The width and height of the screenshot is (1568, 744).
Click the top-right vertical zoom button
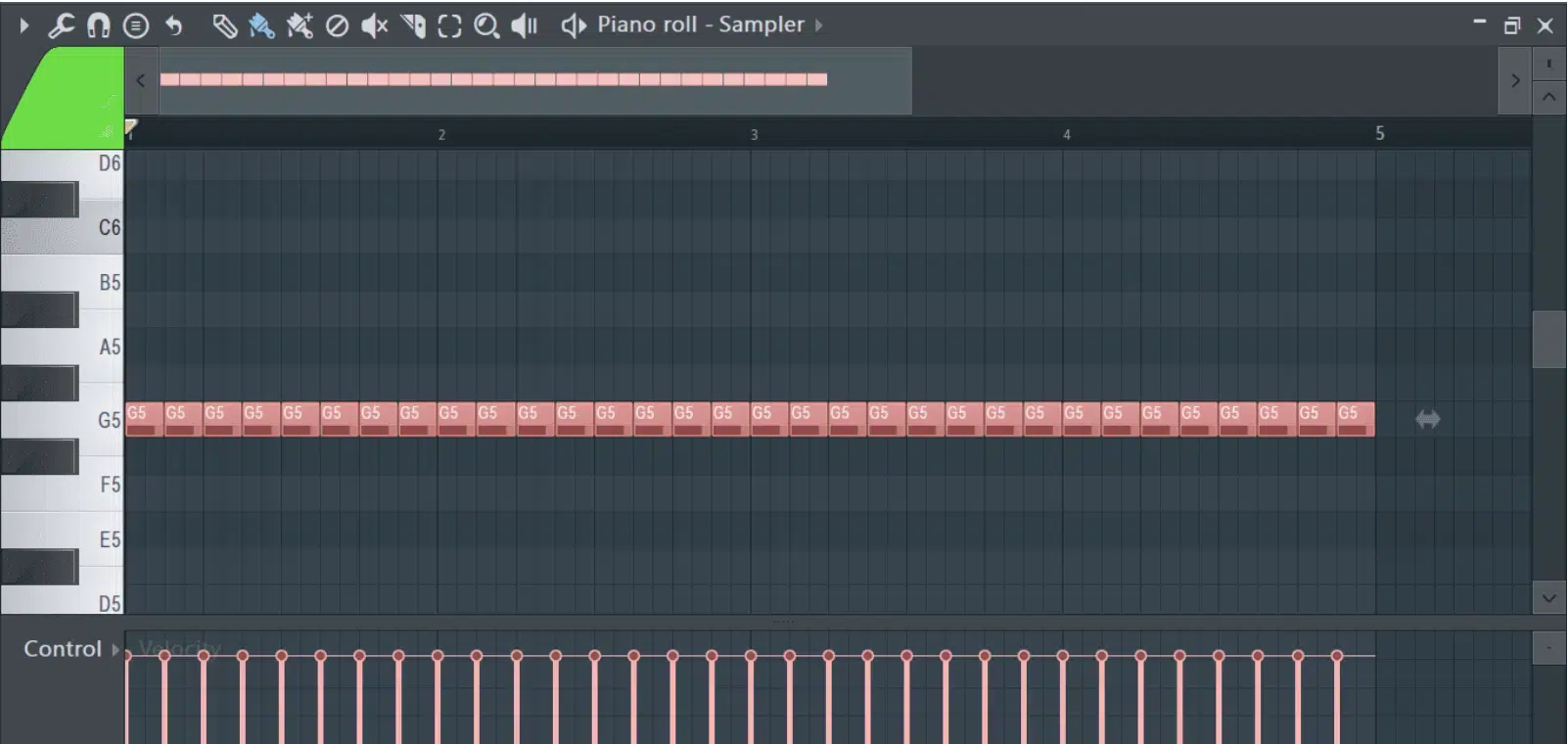(x=1548, y=64)
